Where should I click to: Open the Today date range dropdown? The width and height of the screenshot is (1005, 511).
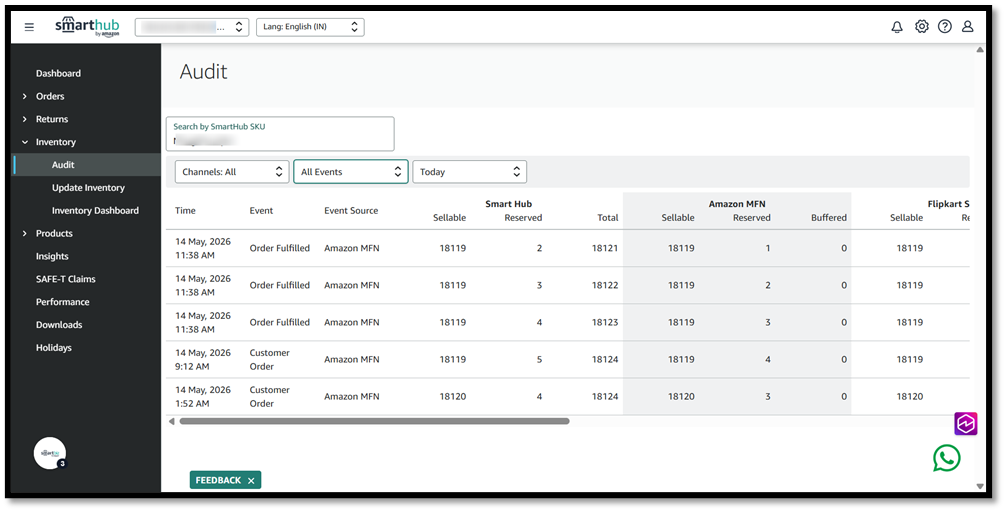click(470, 172)
